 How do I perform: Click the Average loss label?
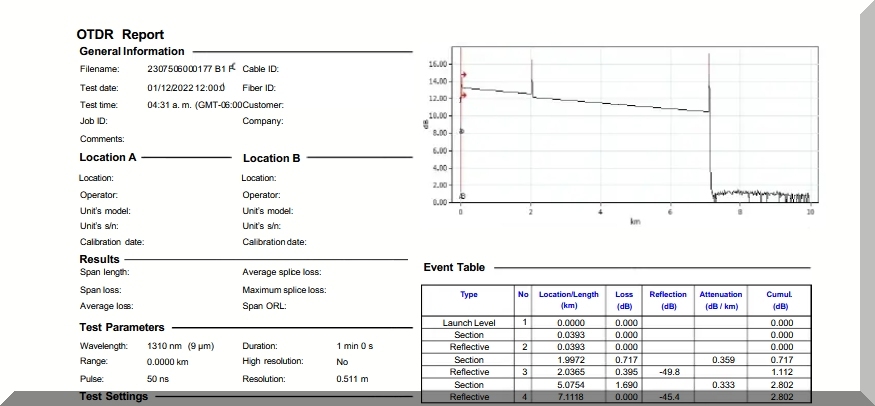pos(107,306)
